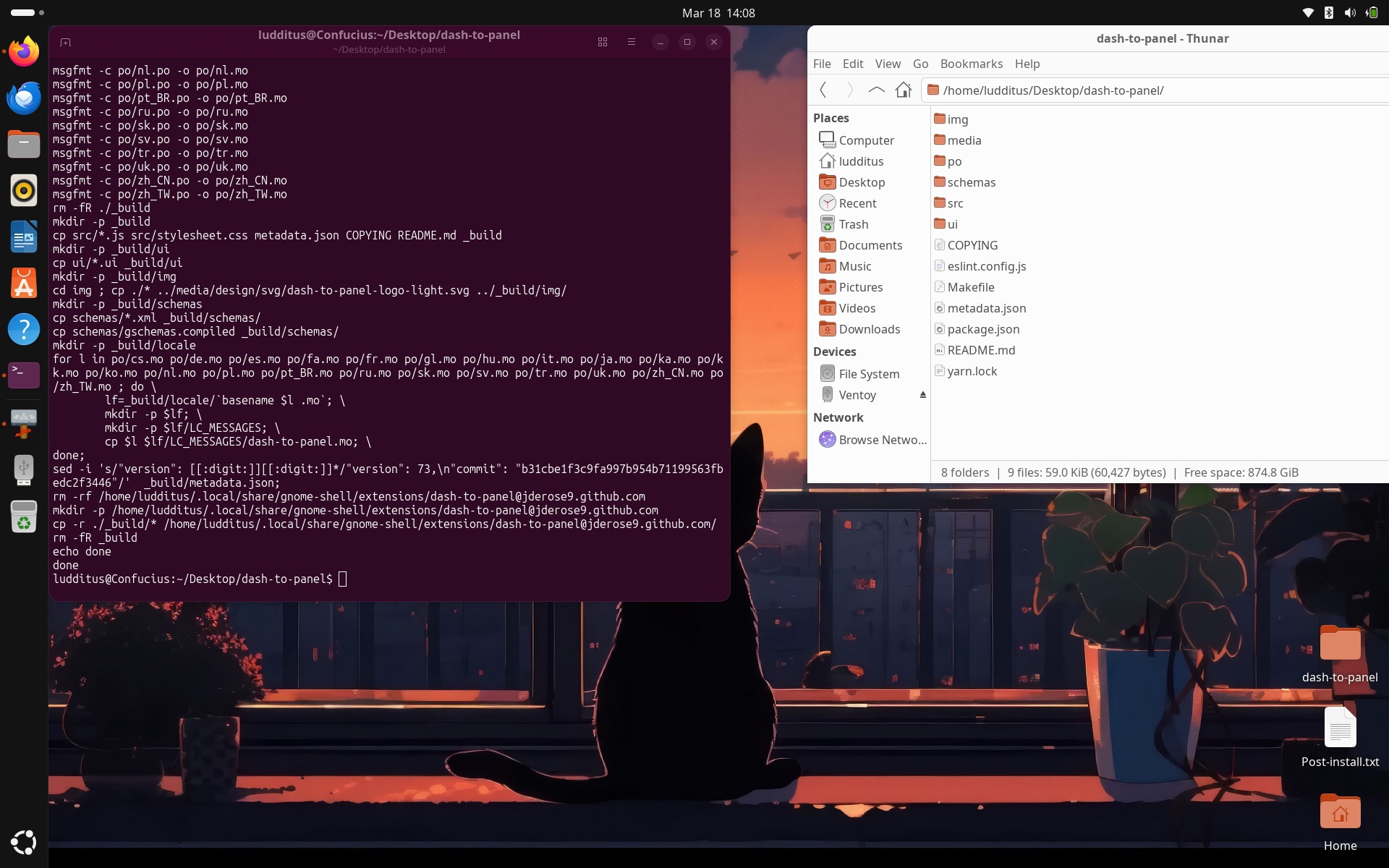Open terminal hamburger menu
This screenshot has width=1389, height=868.
631,42
